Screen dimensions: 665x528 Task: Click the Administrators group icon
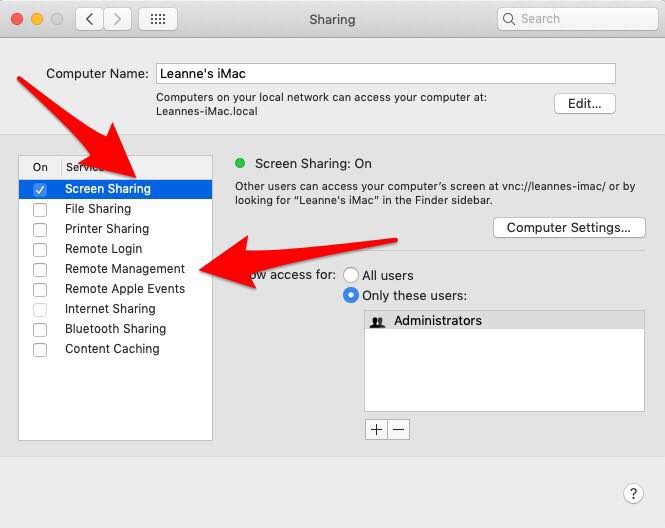click(x=377, y=322)
